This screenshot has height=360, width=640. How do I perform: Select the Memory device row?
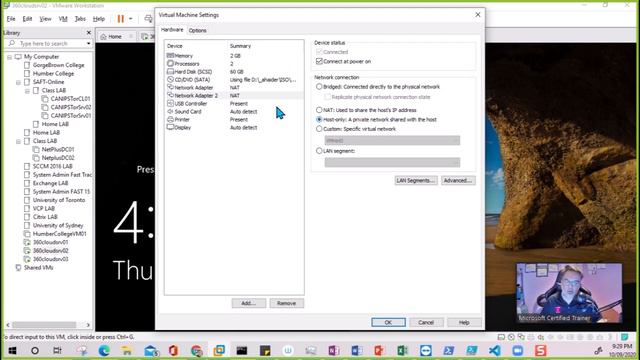pos(234,56)
